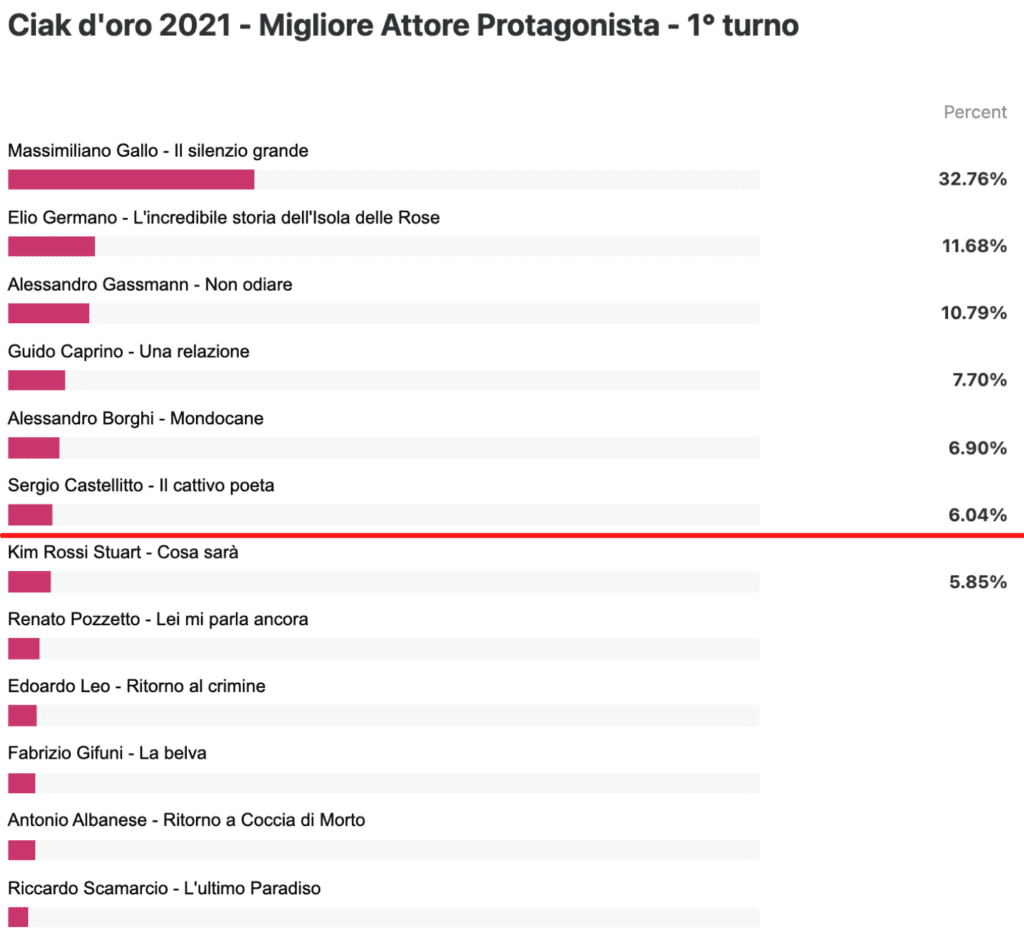Screen dimensions: 1024x947
Task: Click the Ciak d'oro 2021 chart title
Action: 403,26
